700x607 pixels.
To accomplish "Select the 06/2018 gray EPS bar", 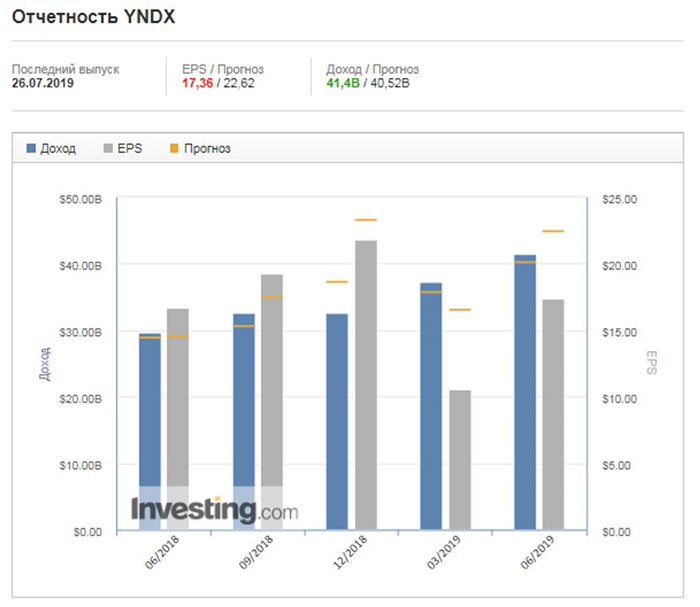I will pyautogui.click(x=178, y=419).
